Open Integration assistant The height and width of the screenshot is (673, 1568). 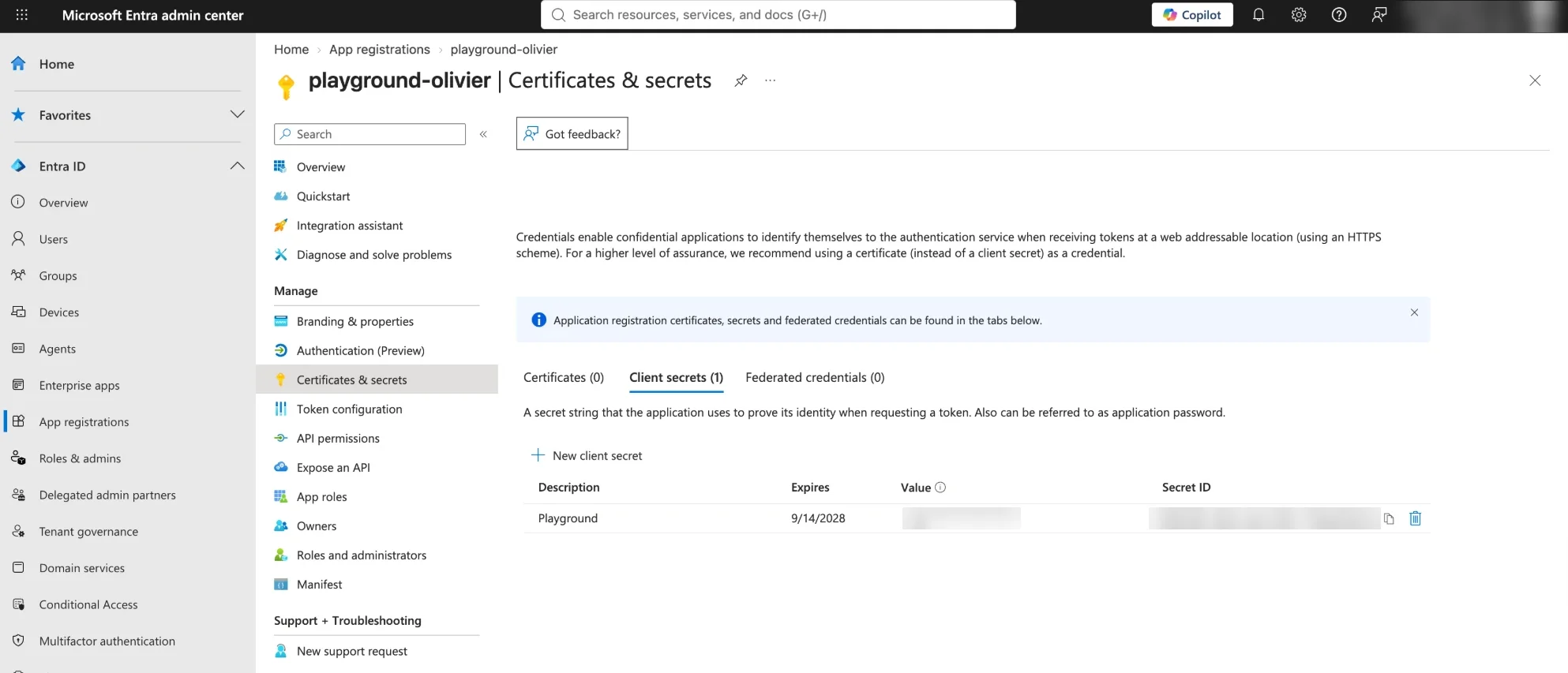coord(349,226)
